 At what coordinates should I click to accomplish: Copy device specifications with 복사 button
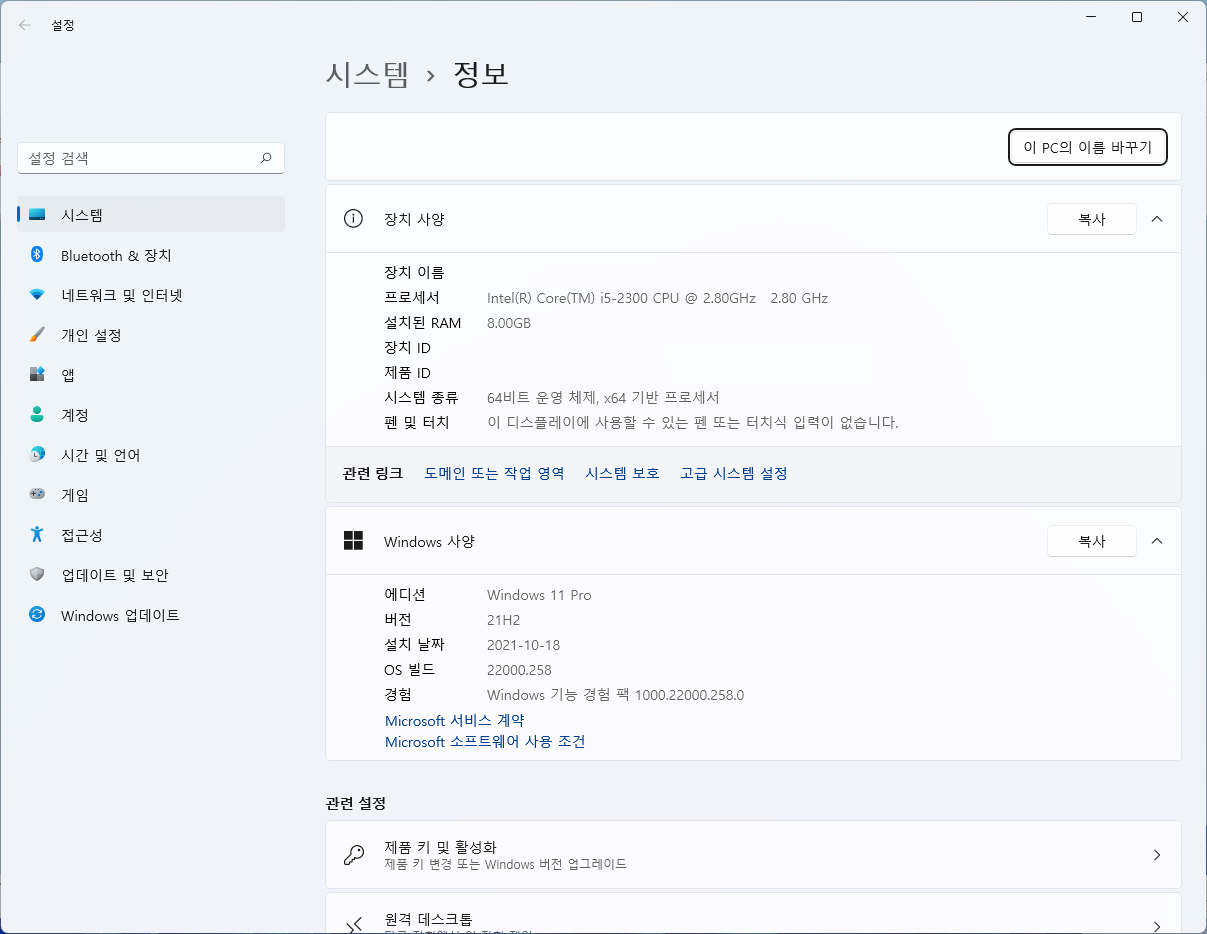tap(1092, 219)
